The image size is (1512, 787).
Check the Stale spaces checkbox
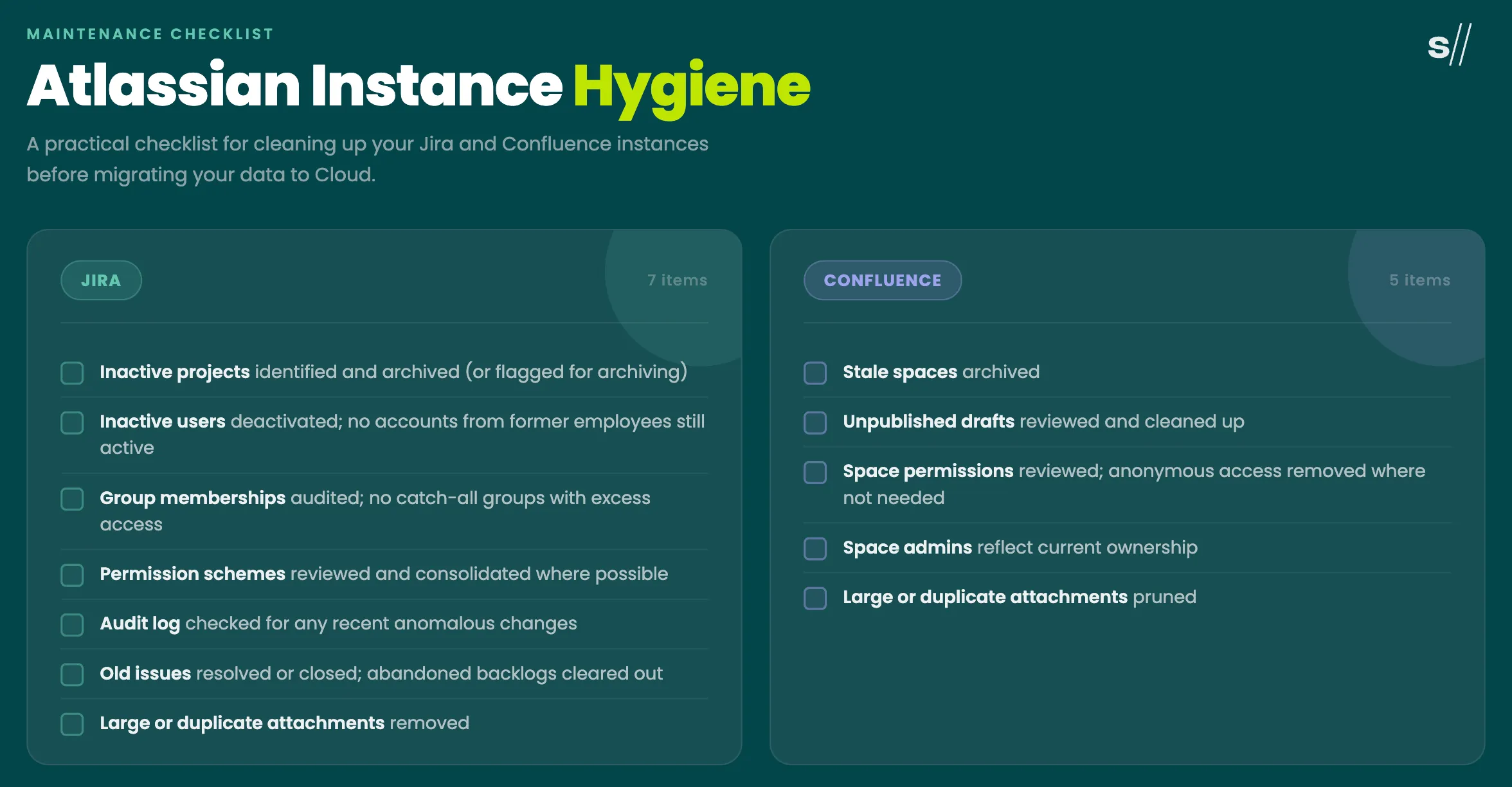[815, 373]
